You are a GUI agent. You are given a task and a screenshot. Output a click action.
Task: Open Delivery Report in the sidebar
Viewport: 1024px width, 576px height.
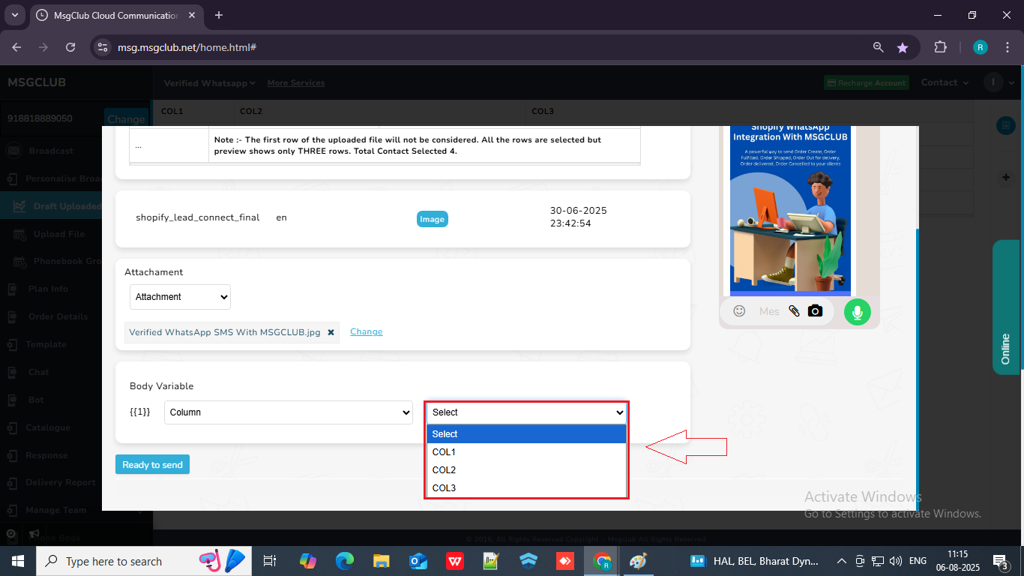[60, 483]
